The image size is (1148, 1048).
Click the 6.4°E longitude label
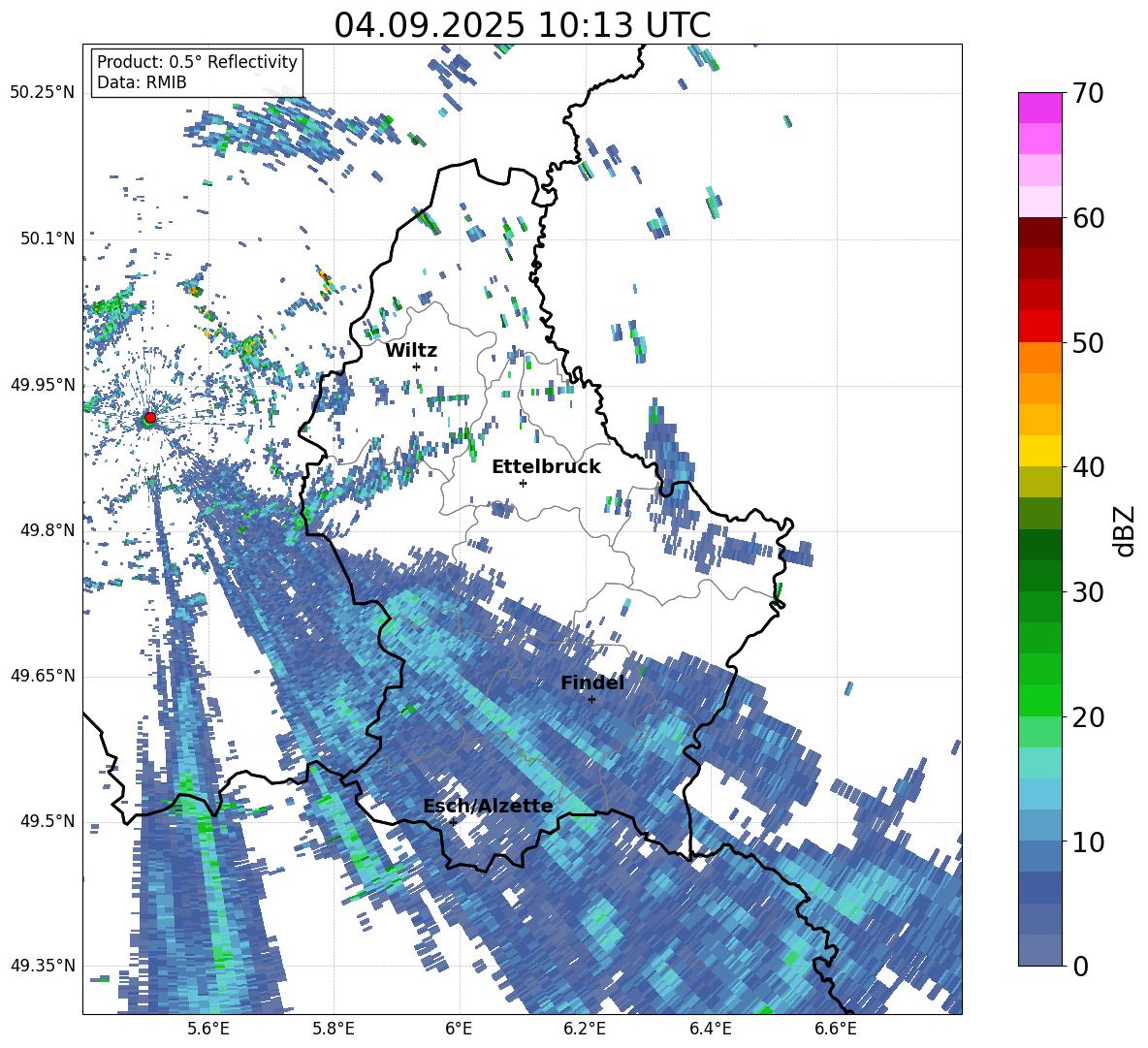coord(710,1029)
